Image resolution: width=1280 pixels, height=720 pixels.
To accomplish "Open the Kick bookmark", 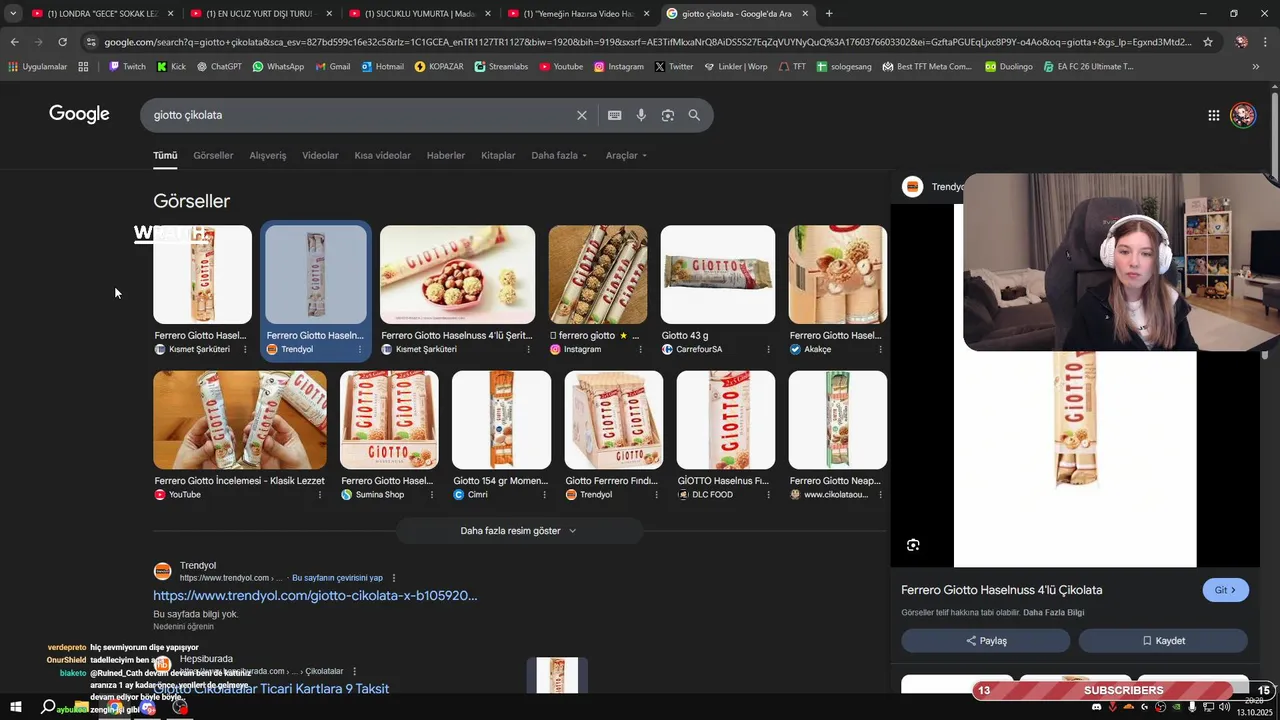I will pyautogui.click(x=171, y=67).
